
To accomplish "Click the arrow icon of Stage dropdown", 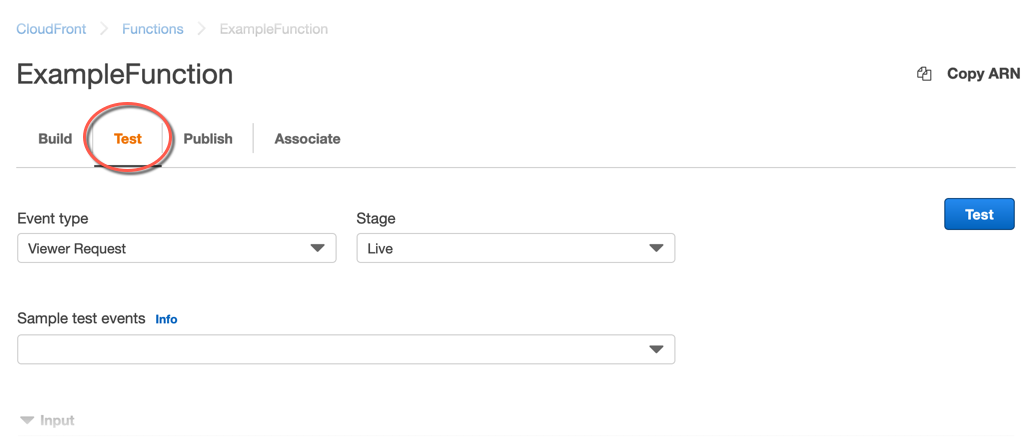I will click(656, 248).
